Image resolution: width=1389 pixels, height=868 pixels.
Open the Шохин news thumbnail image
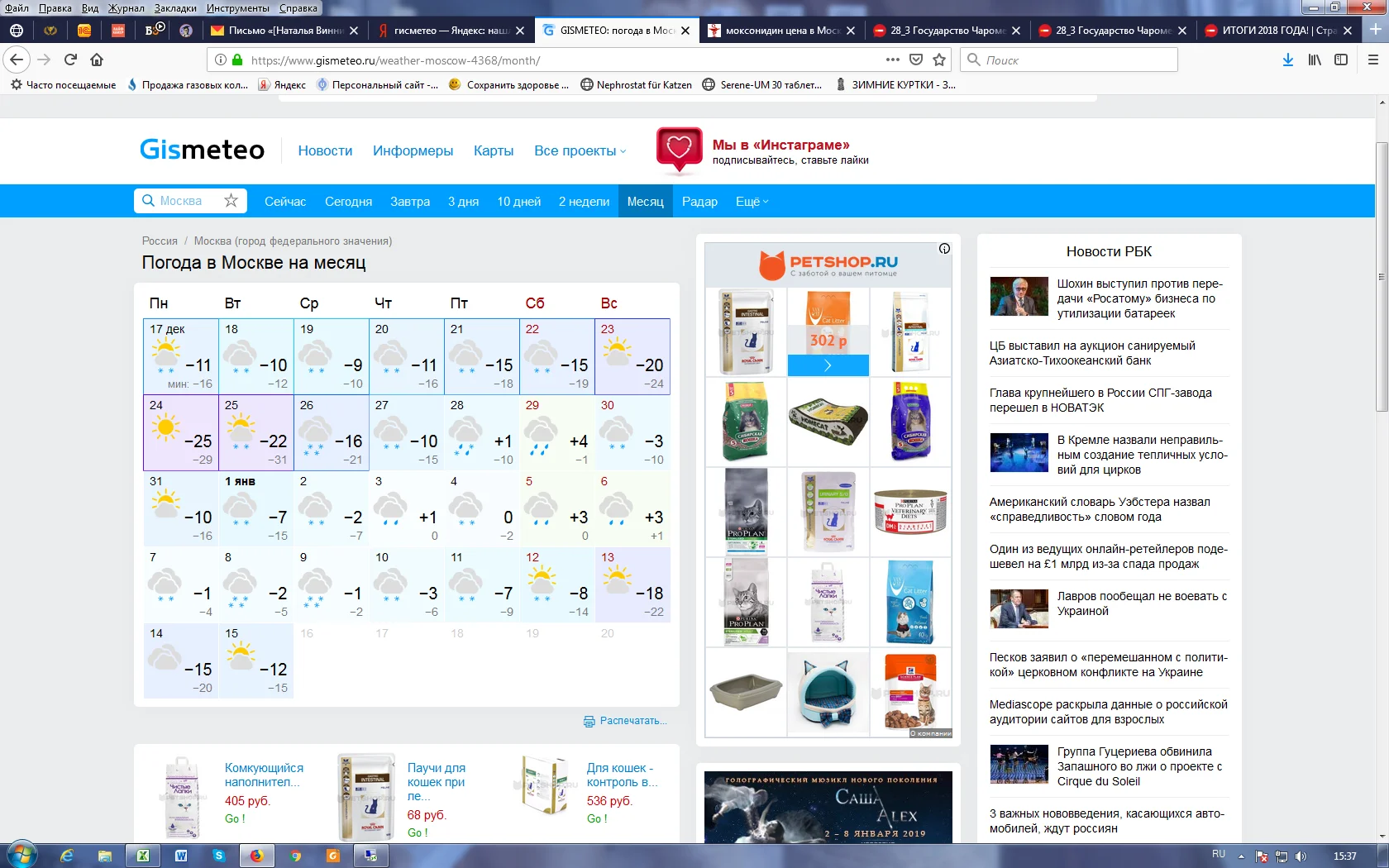(x=1019, y=297)
